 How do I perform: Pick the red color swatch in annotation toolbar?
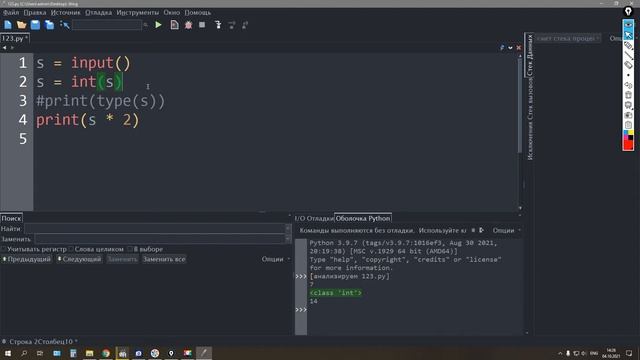(x=628, y=145)
